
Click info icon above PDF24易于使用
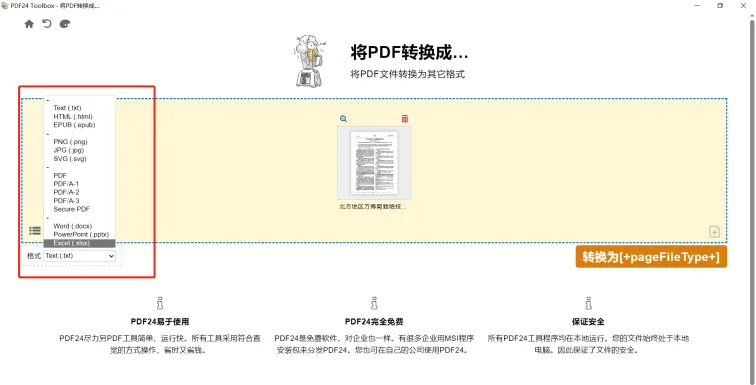coord(160,303)
